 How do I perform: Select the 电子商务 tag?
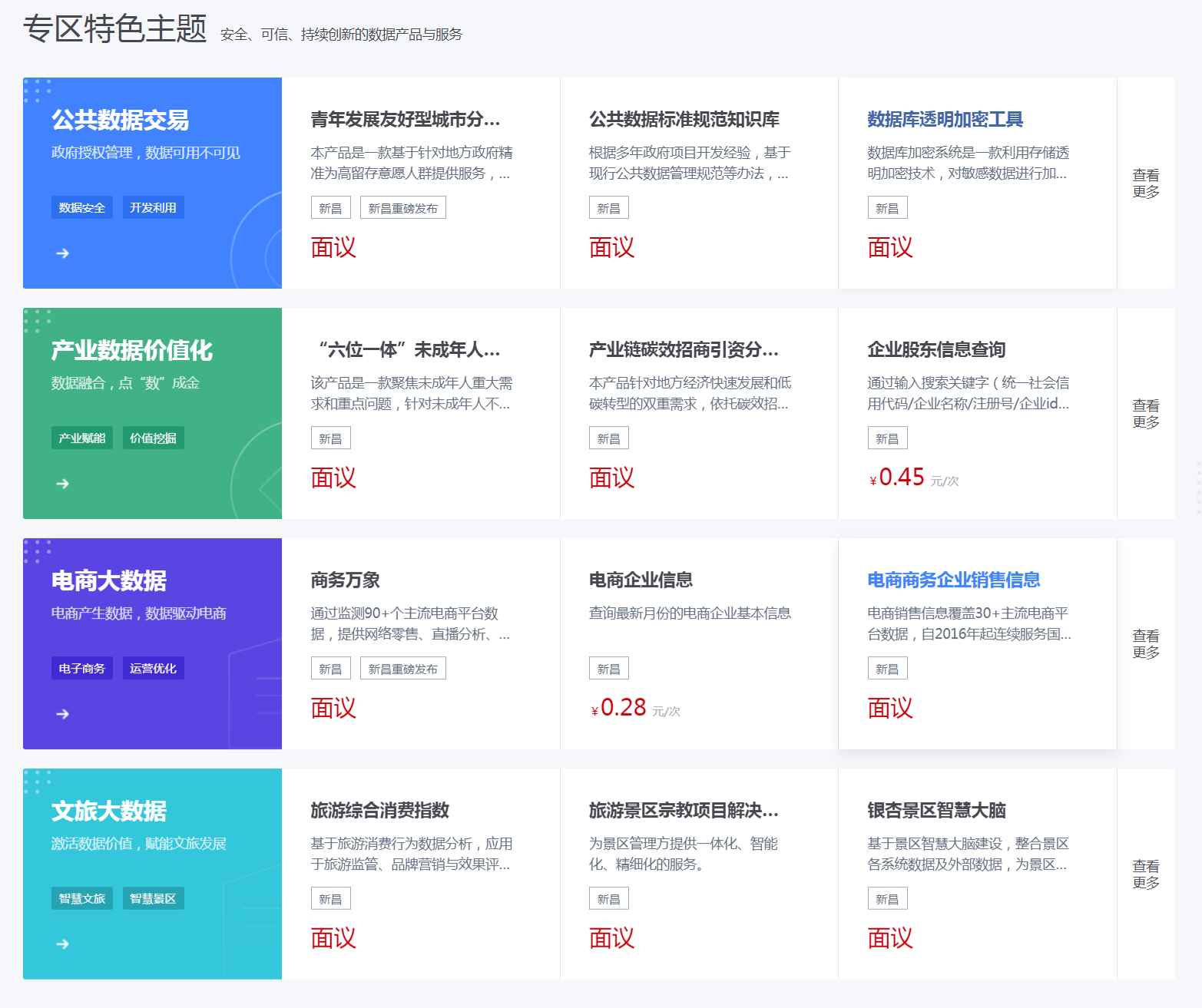82,668
